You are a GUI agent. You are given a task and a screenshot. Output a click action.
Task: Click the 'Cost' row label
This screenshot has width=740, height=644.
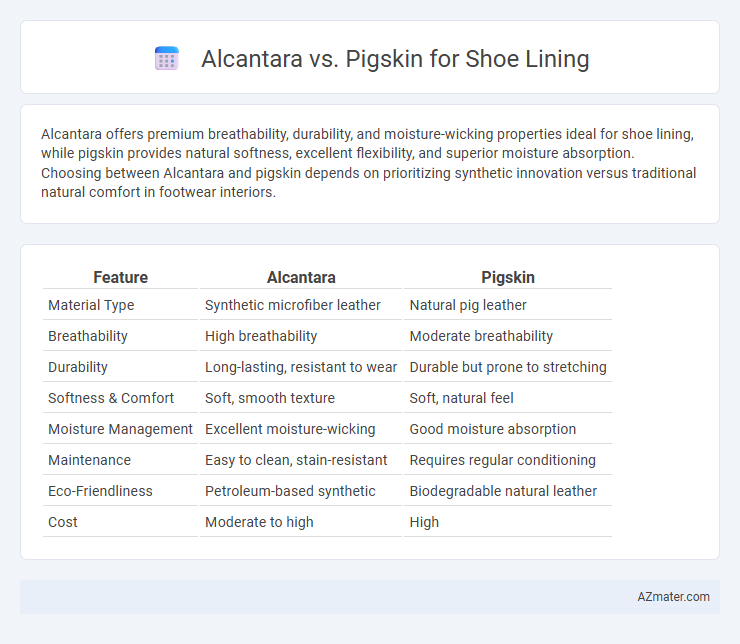[x=63, y=522]
